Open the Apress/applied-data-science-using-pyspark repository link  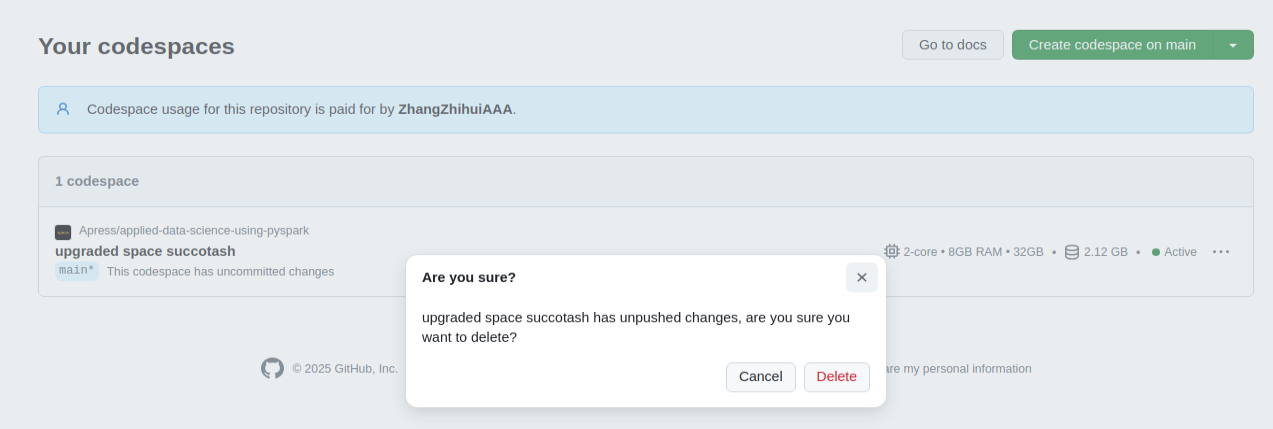click(194, 230)
